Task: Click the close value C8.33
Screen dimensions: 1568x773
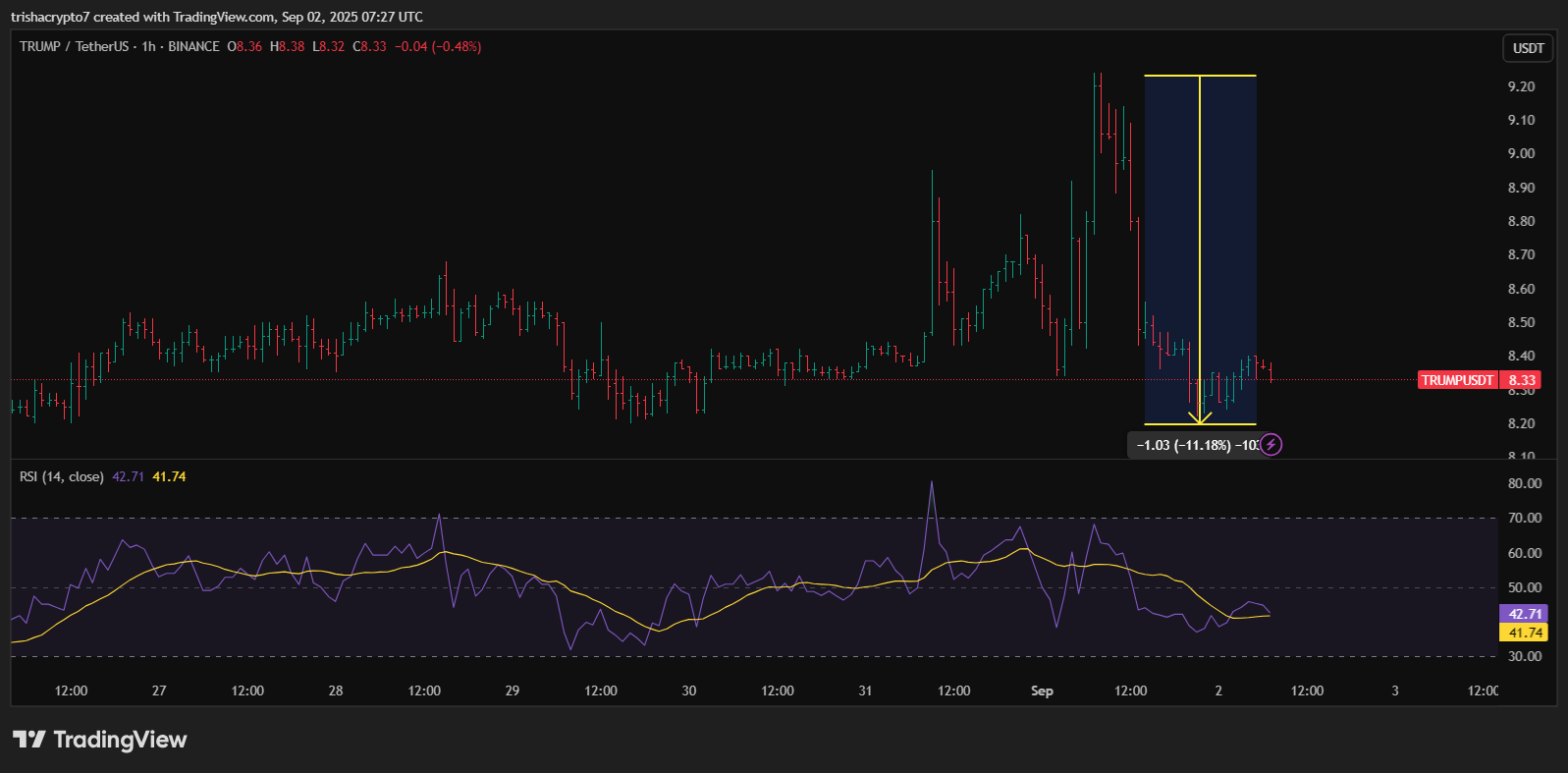Action: pos(370,46)
